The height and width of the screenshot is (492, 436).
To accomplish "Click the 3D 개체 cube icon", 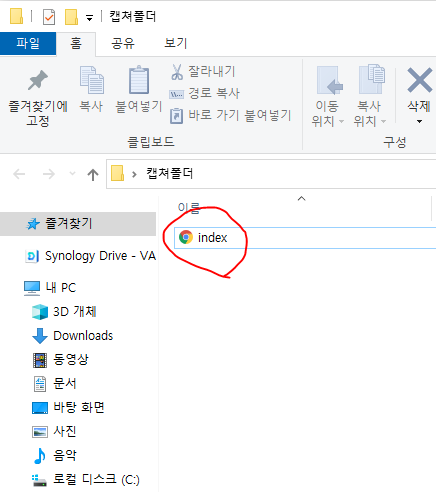I will 40,312.
